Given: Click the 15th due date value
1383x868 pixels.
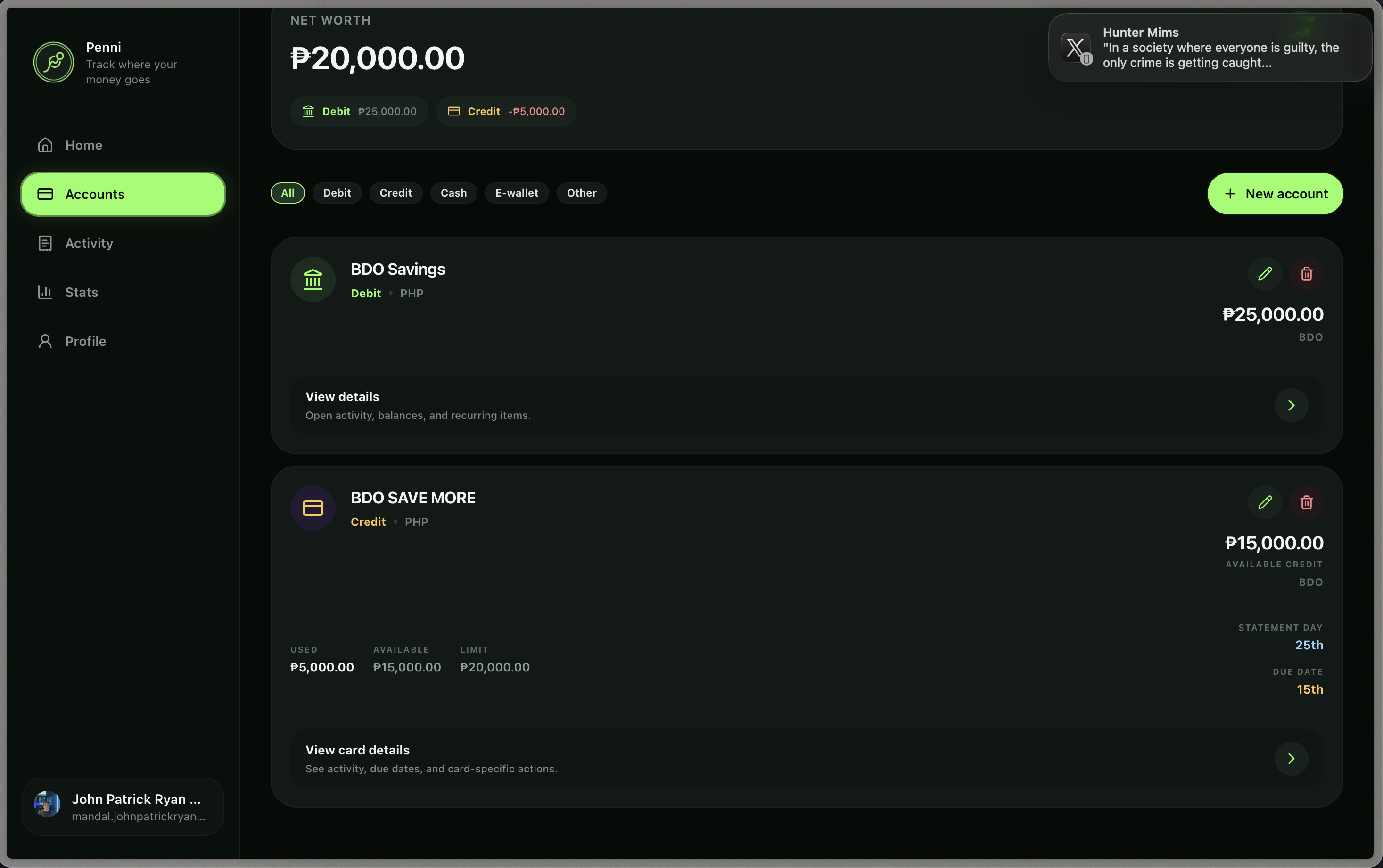Looking at the screenshot, I should tap(1309, 689).
